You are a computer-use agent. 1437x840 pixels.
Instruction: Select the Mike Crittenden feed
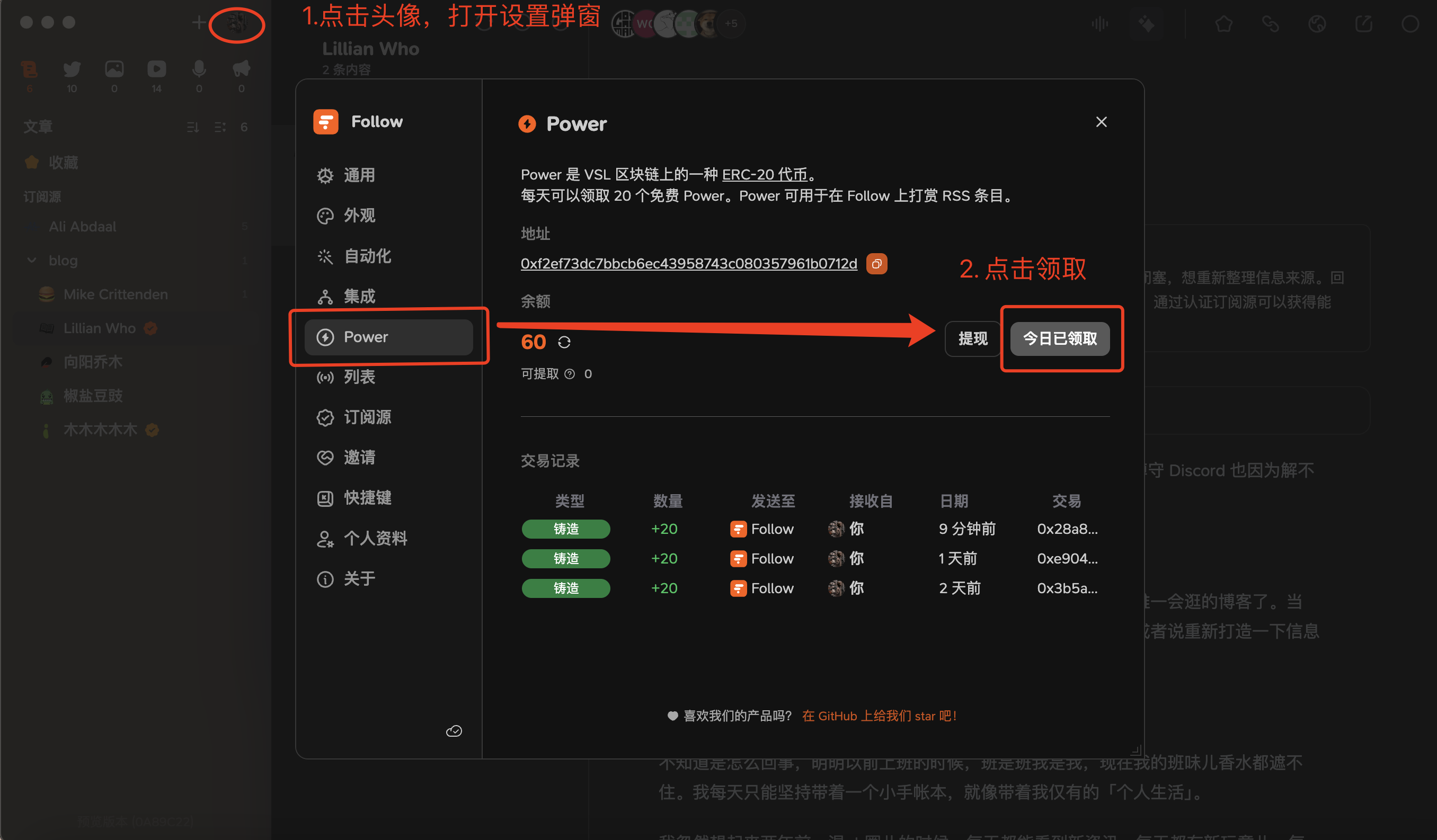(136, 294)
